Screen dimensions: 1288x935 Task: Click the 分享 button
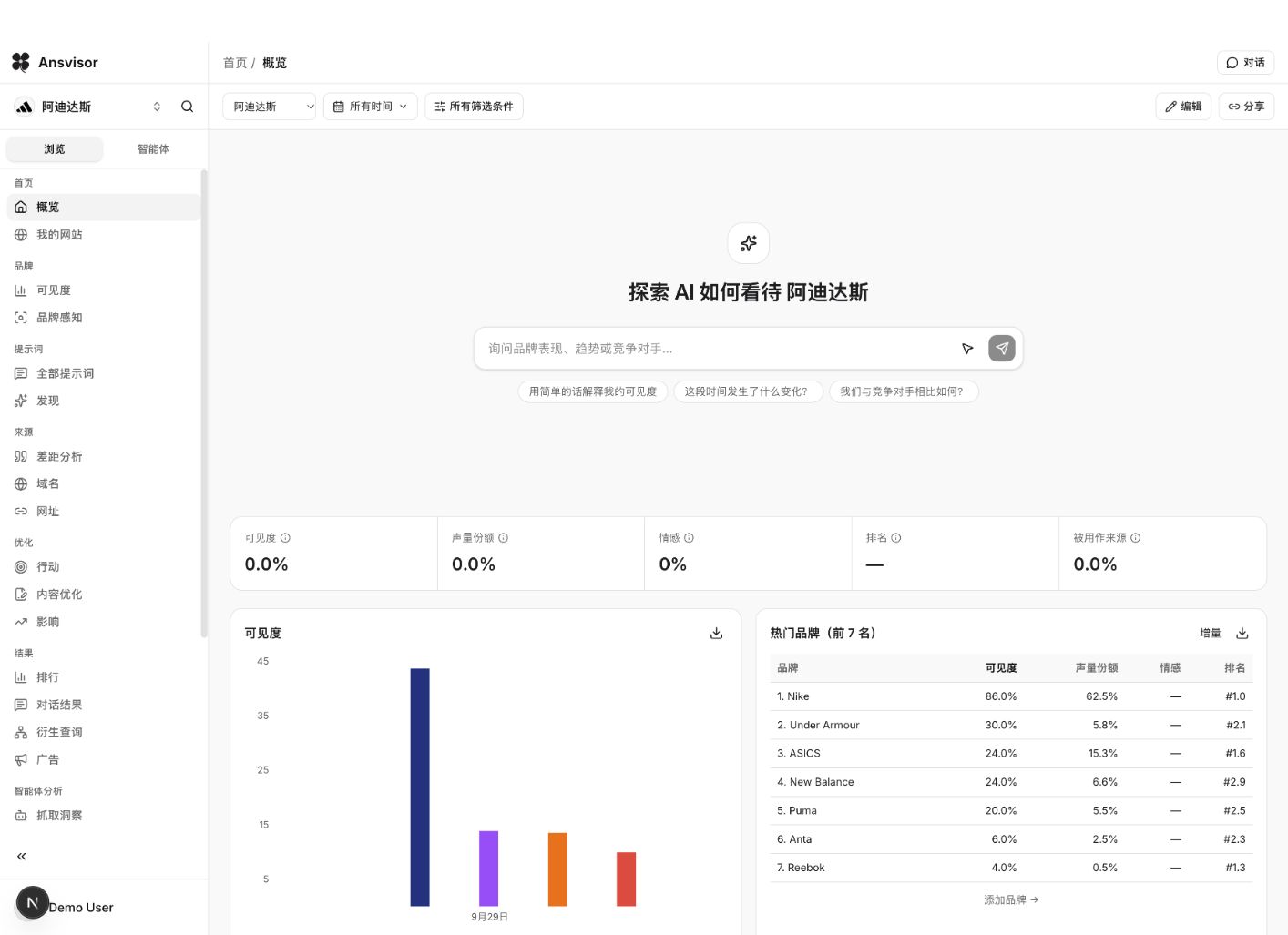[x=1246, y=107]
